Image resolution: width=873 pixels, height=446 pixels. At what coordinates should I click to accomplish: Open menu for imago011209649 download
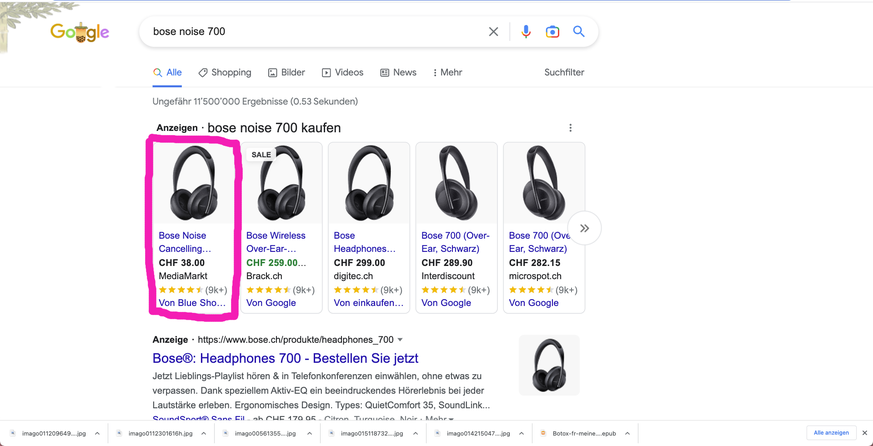click(x=97, y=434)
